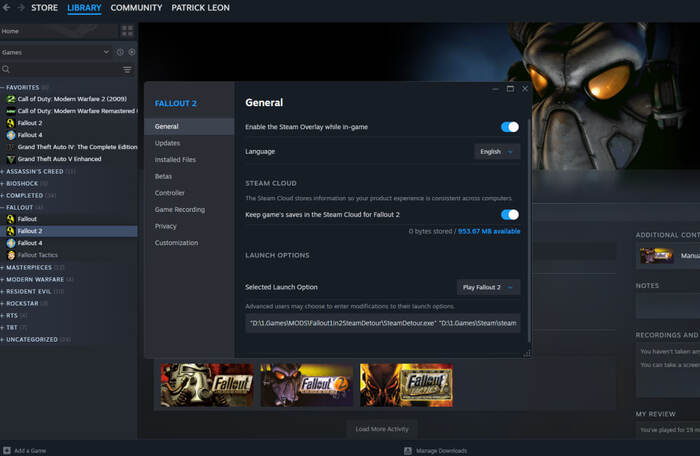Switch library to grid view icon

pos(128,31)
